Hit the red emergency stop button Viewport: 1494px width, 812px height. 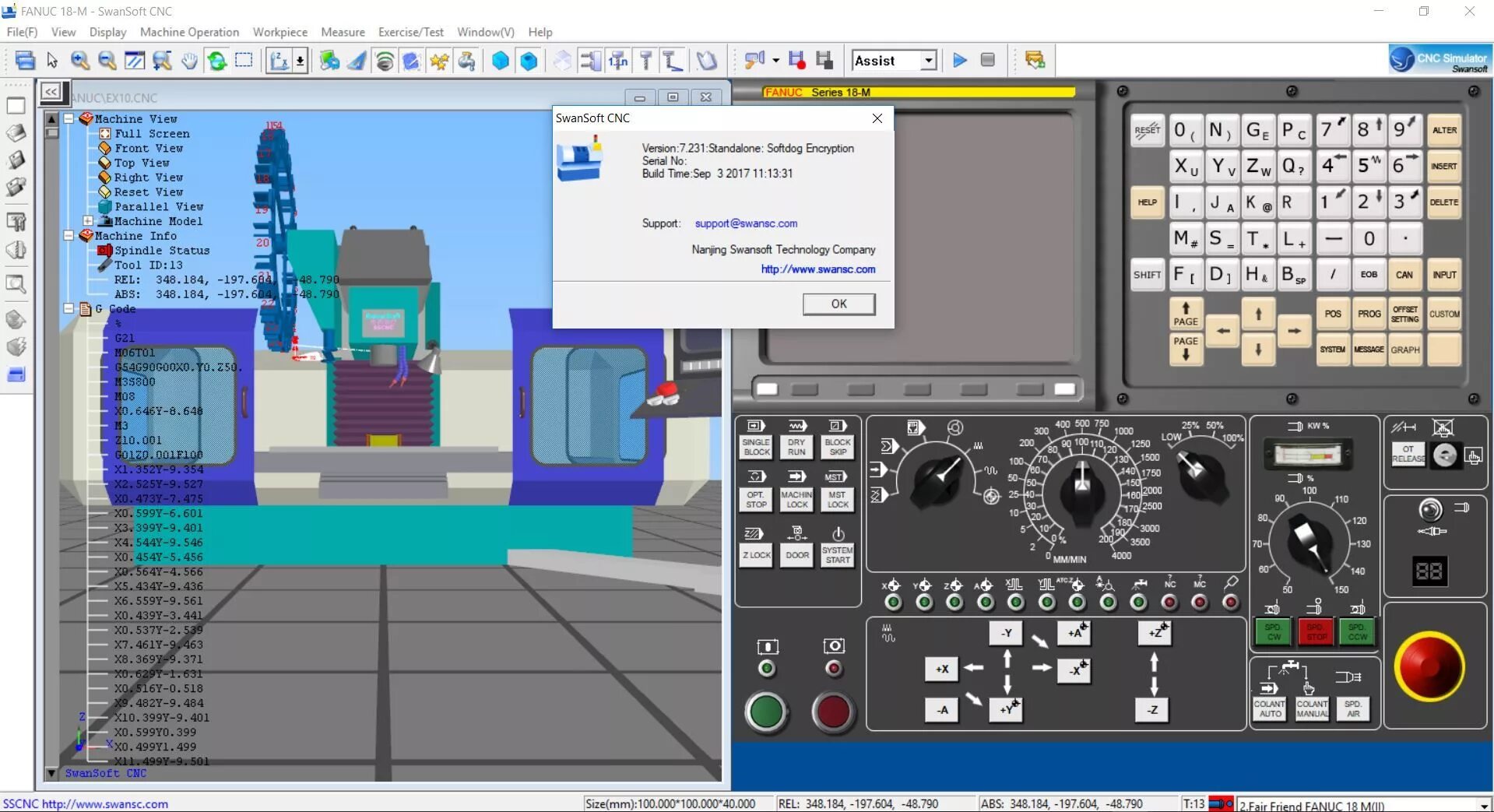pyautogui.click(x=1429, y=666)
